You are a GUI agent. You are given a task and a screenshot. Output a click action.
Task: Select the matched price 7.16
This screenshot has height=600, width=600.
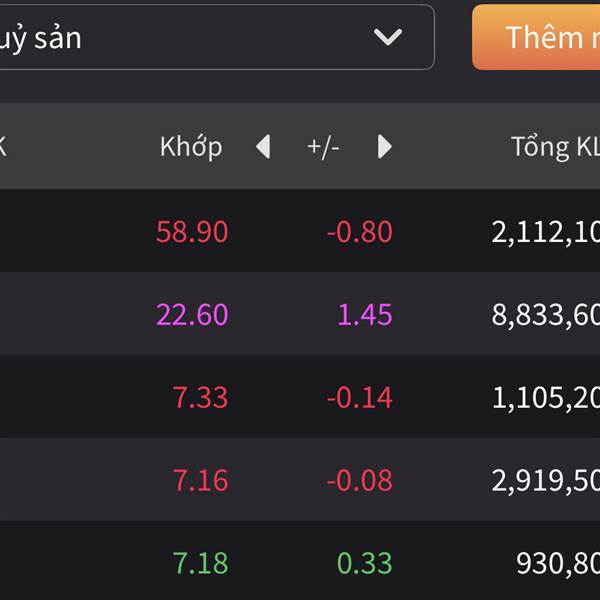[201, 480]
